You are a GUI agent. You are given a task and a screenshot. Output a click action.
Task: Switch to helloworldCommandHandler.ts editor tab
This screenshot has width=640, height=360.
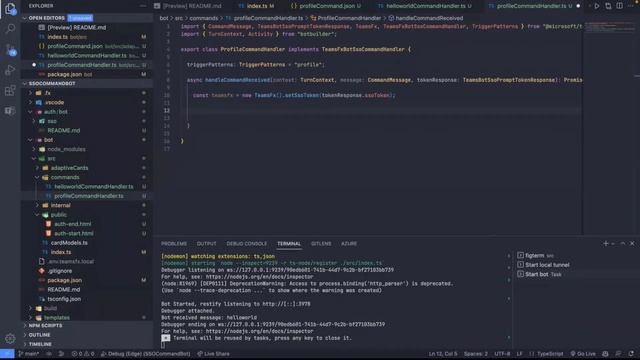click(424, 6)
